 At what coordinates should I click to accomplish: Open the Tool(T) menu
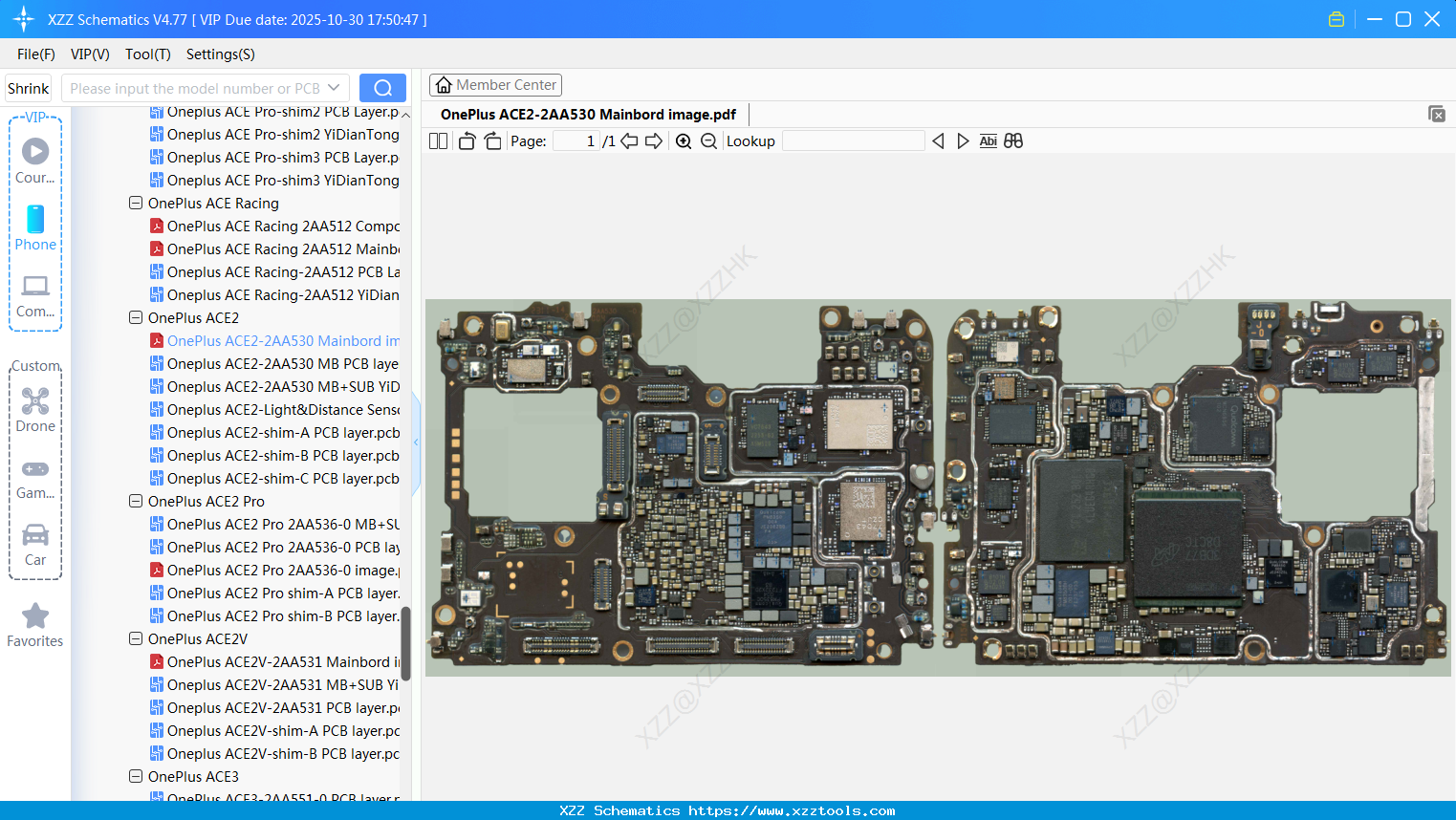coord(147,54)
